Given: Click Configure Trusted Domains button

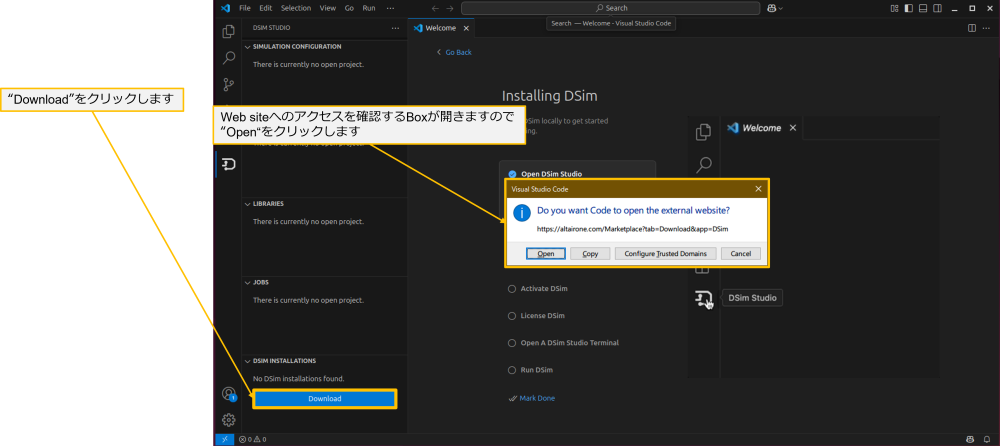Looking at the screenshot, I should (x=665, y=253).
